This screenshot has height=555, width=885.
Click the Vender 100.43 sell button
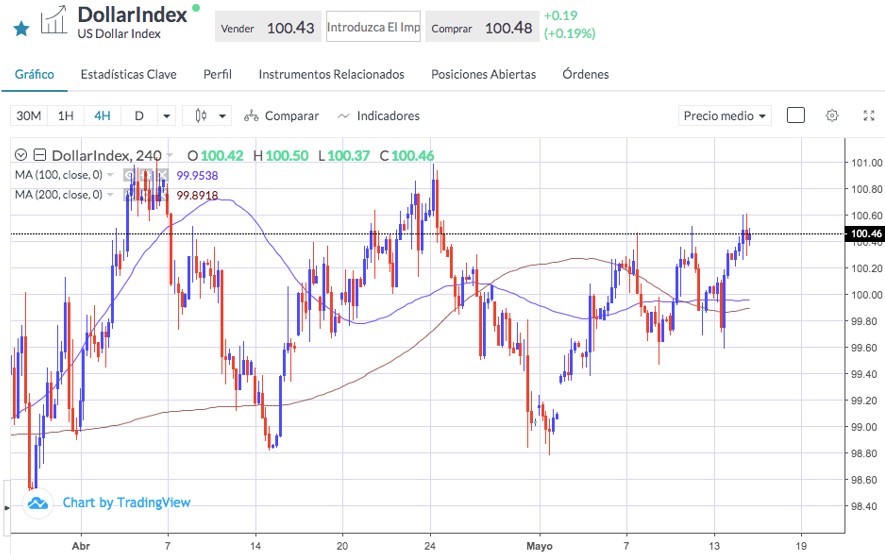268,27
